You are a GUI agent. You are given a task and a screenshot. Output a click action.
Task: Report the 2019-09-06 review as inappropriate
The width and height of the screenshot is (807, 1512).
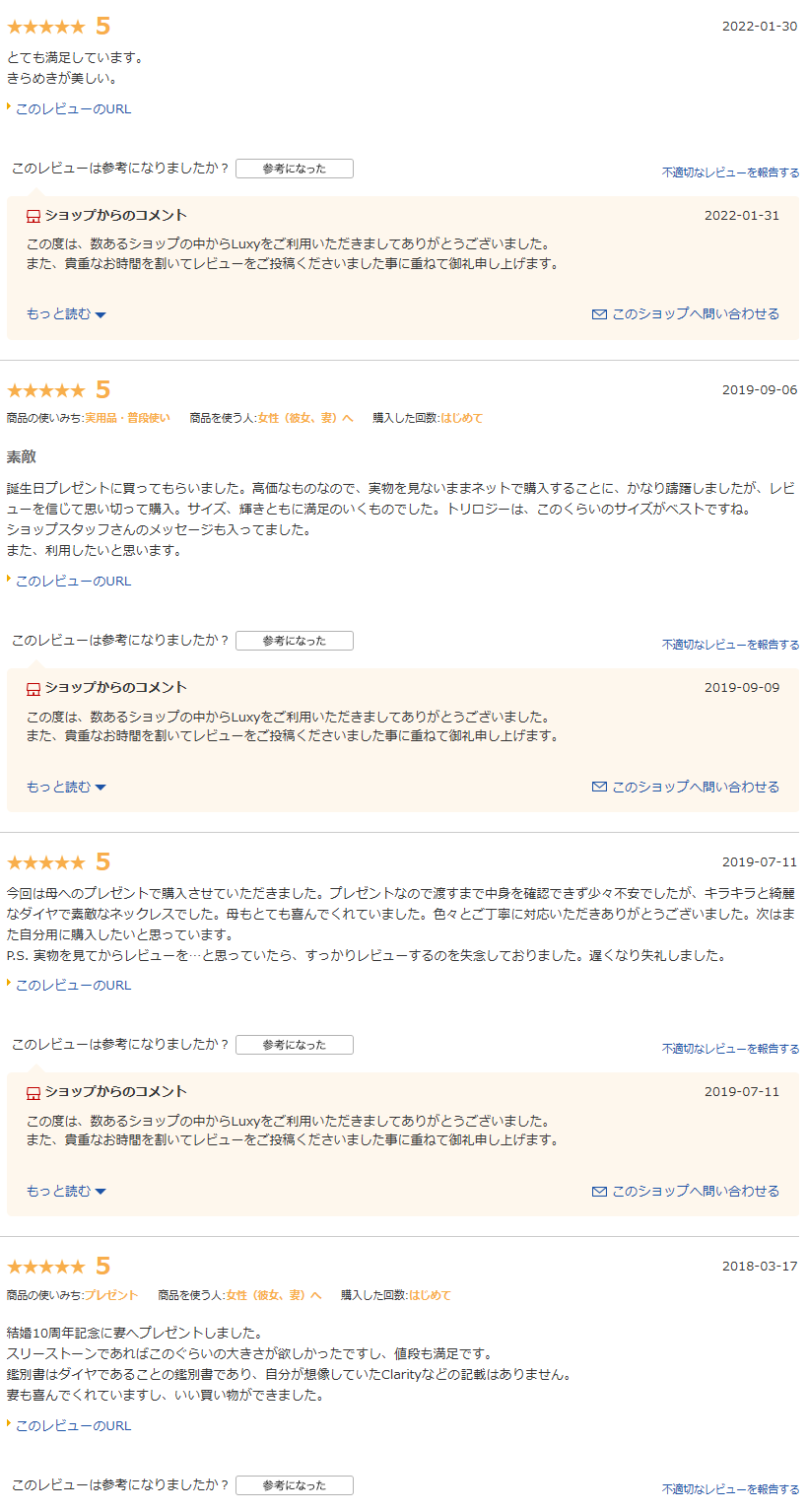click(731, 645)
